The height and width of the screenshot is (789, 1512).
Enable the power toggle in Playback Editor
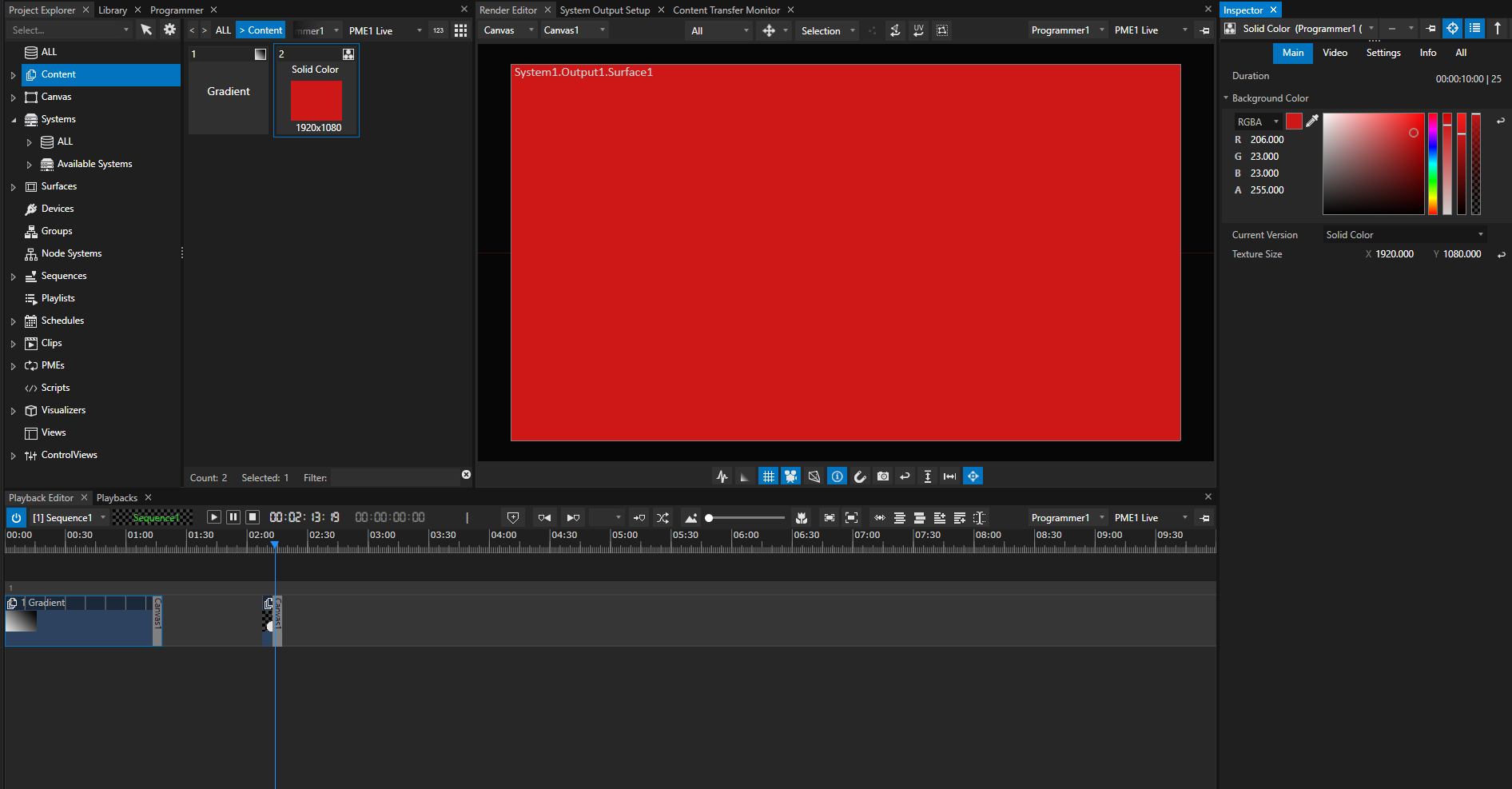pyautogui.click(x=15, y=517)
